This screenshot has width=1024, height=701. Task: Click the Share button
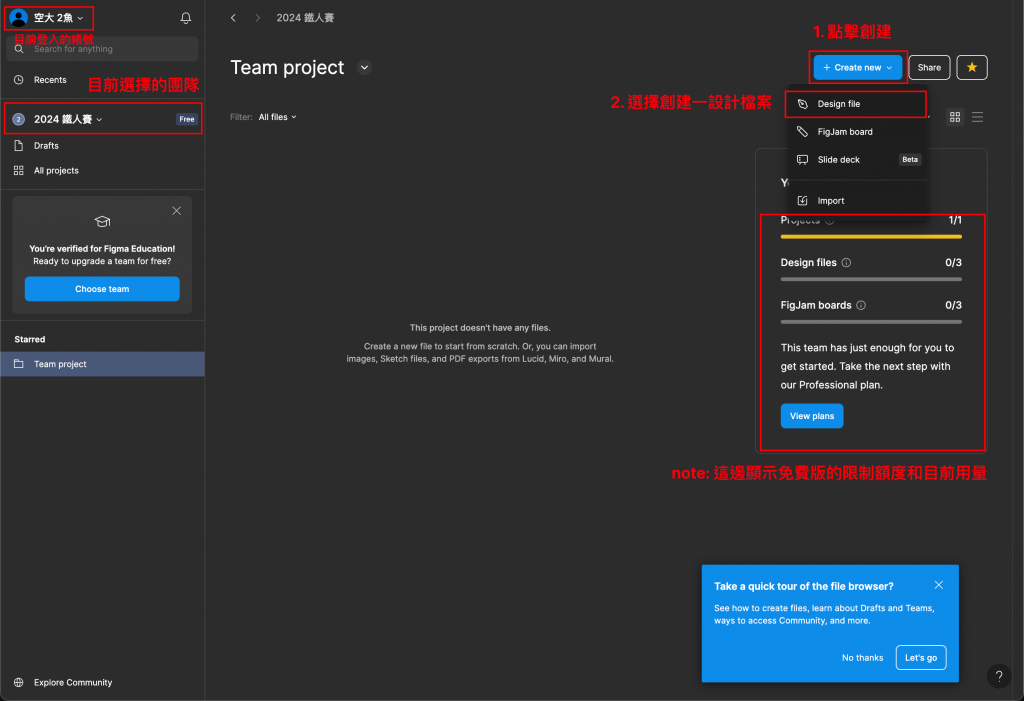click(929, 67)
